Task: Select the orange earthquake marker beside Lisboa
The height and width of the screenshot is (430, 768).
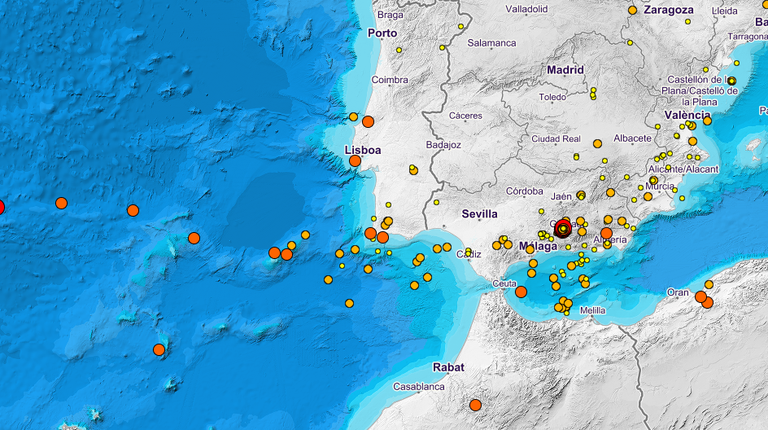Action: (355, 160)
